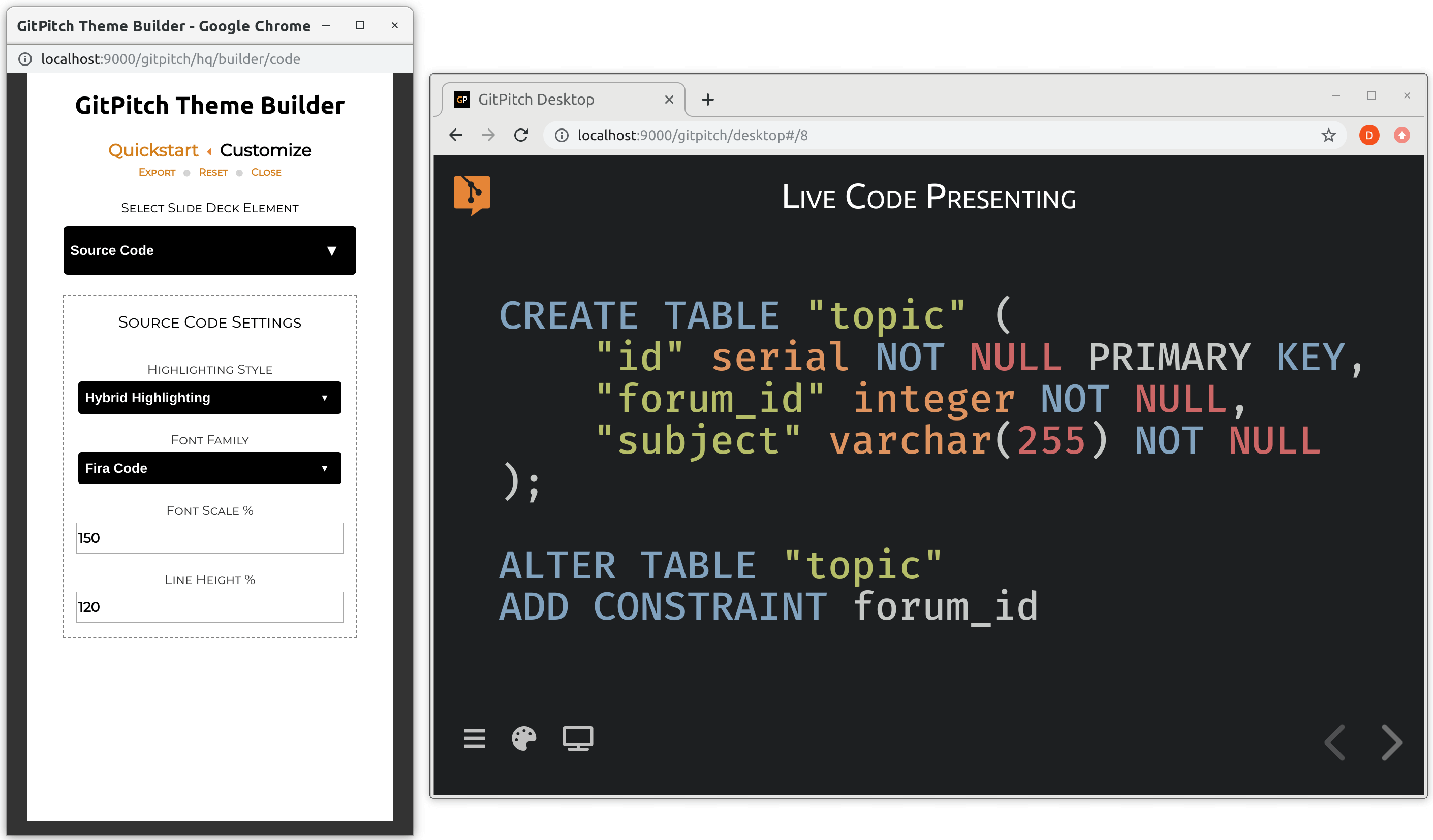1433x840 pixels.
Task: Reload the GitPitch Desktop page
Action: point(521,135)
